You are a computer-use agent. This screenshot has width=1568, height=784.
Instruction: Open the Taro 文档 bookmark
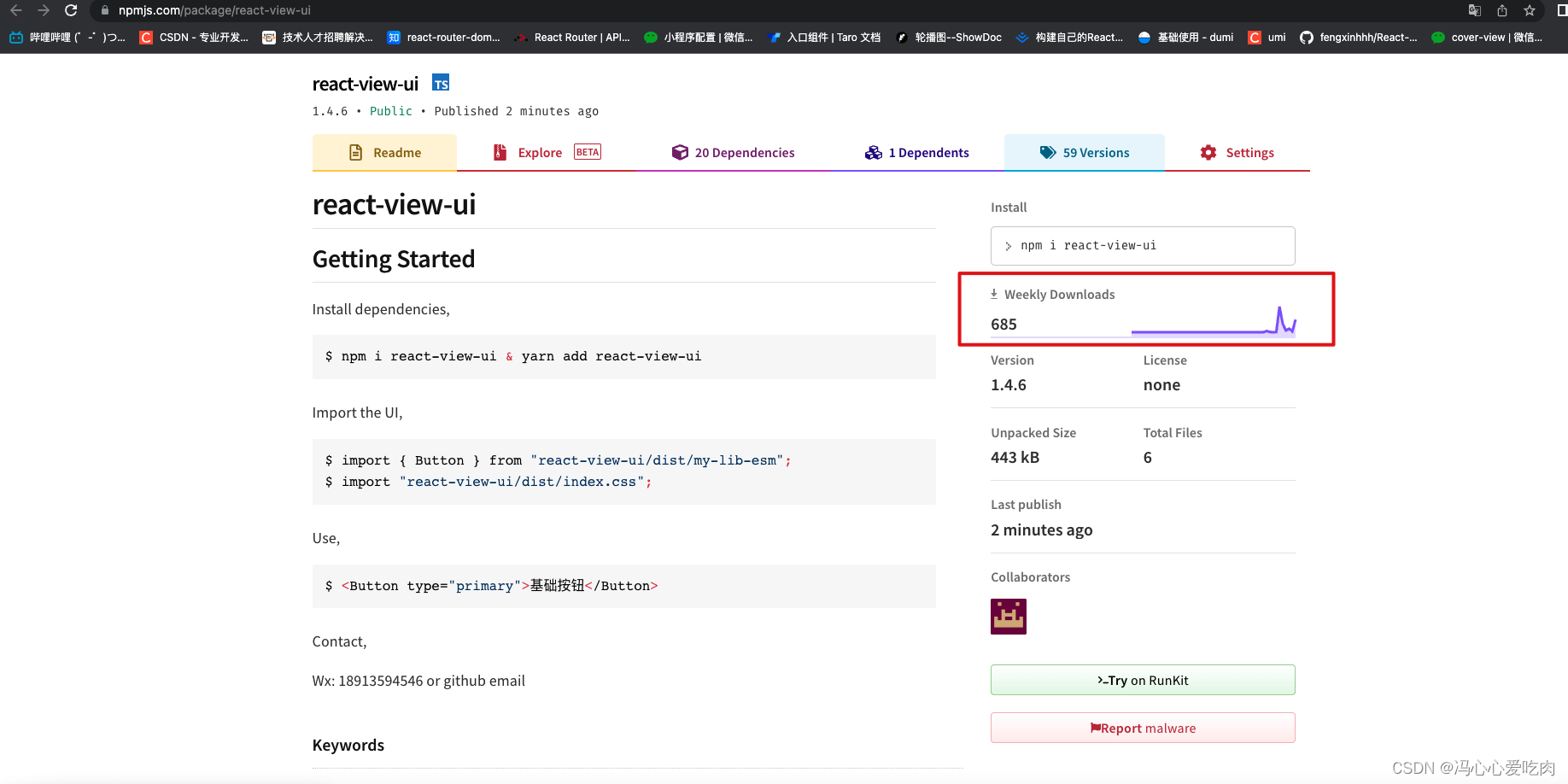point(824,38)
